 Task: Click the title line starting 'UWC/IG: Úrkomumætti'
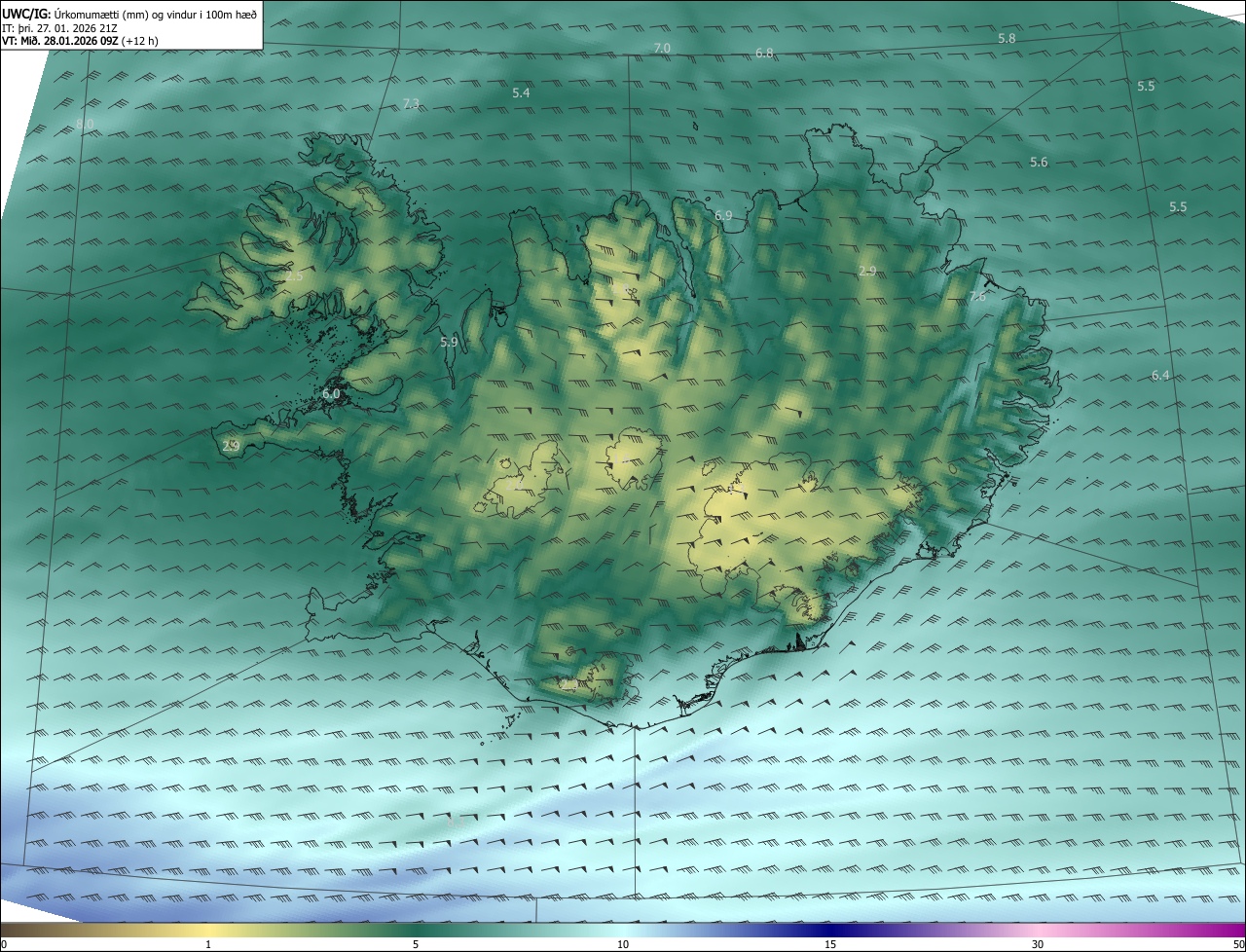(129, 13)
